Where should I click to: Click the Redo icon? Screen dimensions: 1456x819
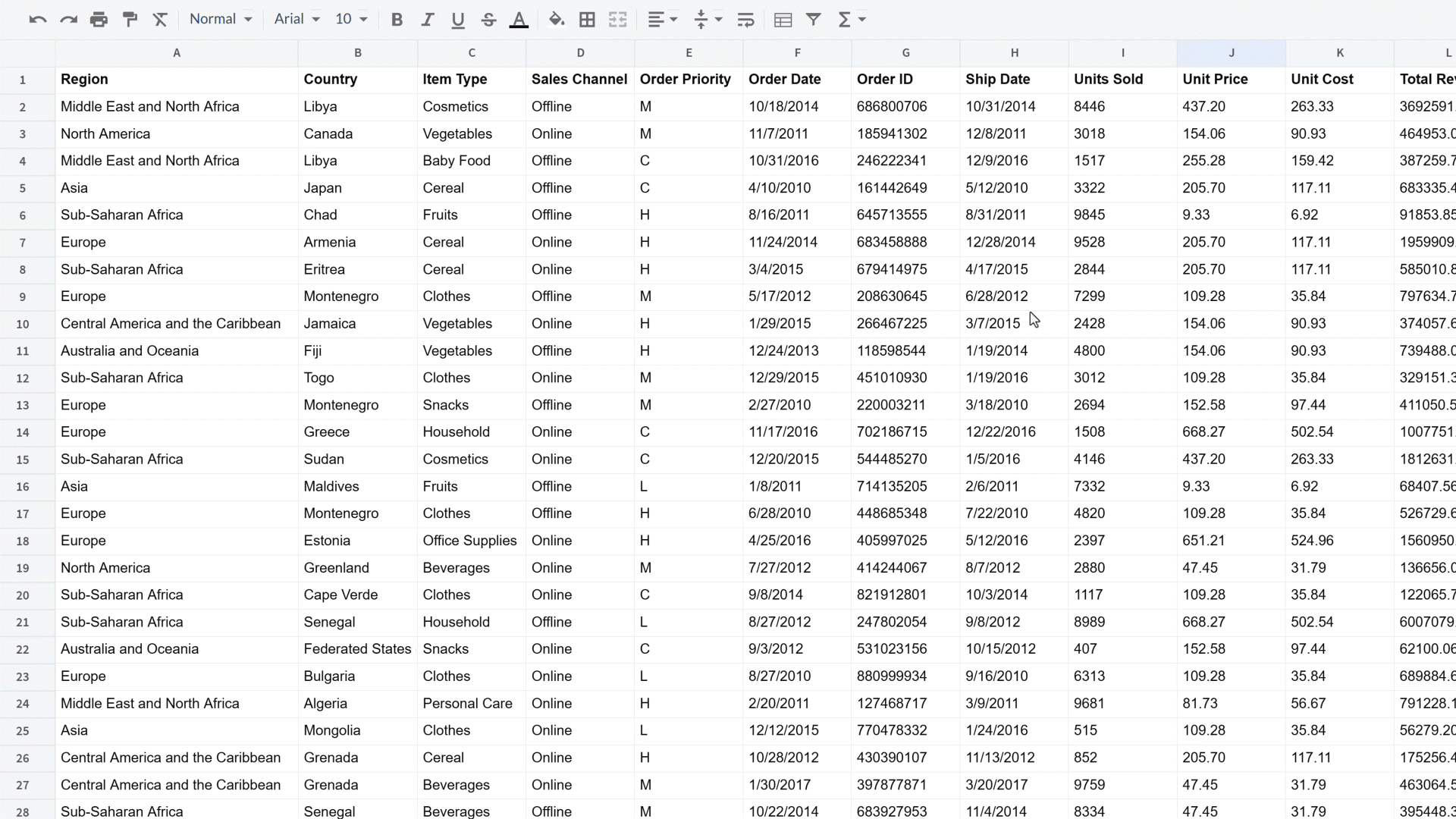click(x=68, y=20)
